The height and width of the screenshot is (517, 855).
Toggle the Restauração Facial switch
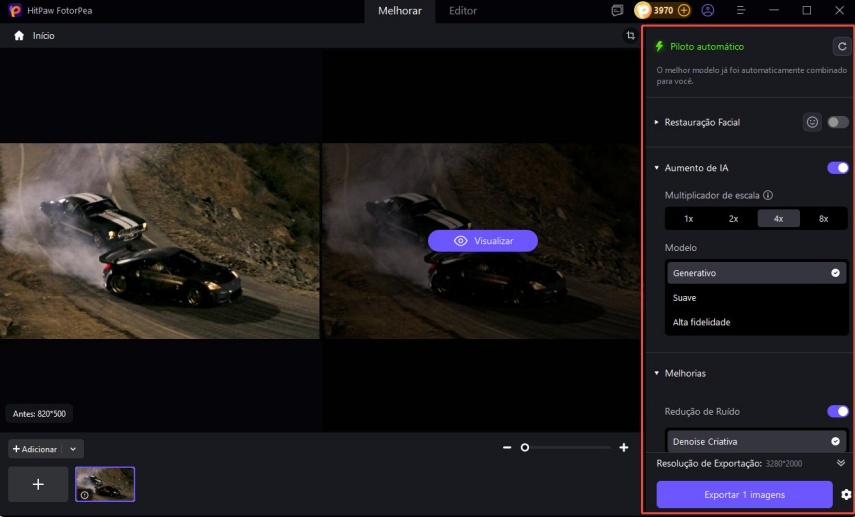tap(838, 122)
